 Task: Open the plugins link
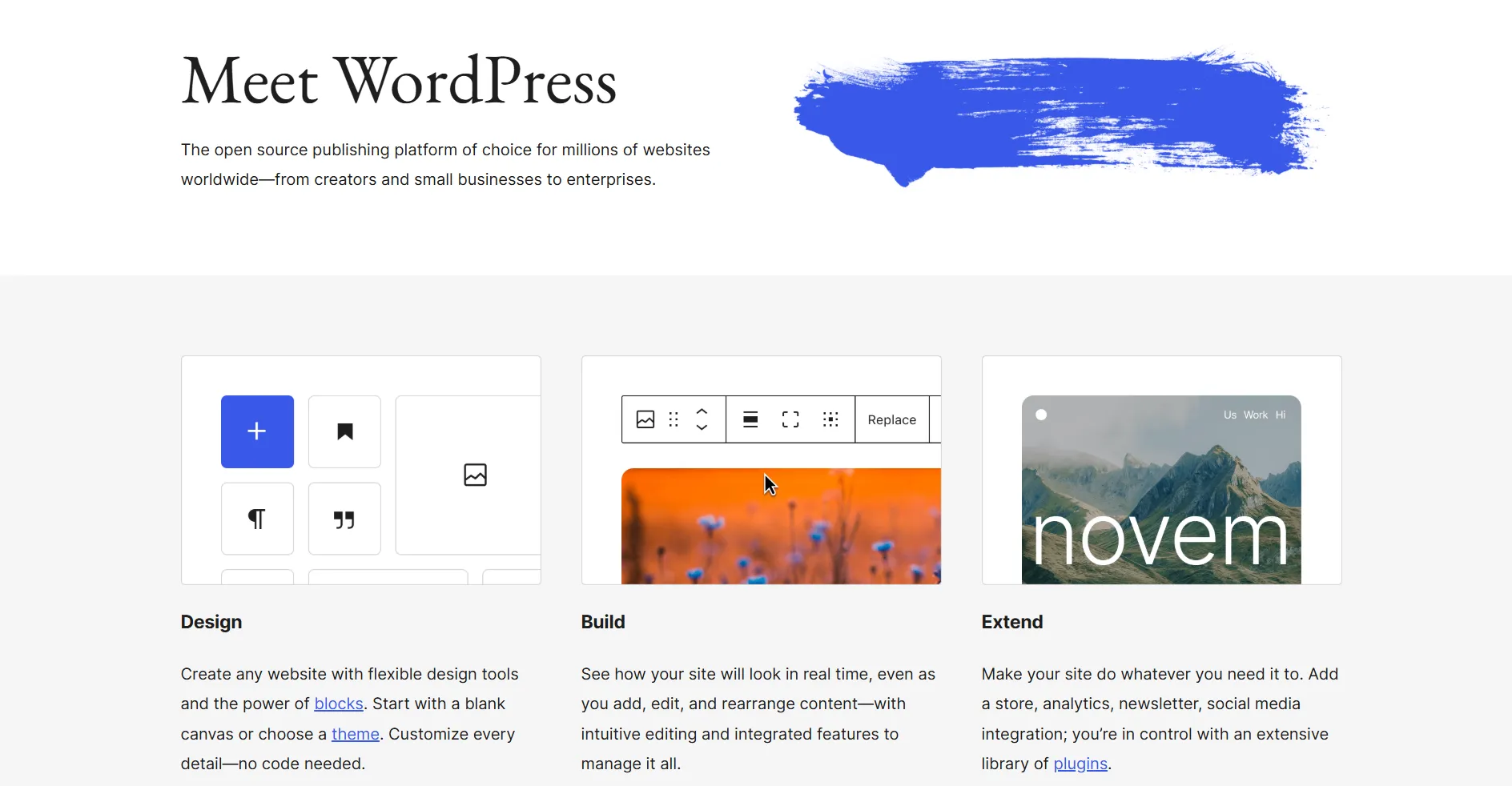[1080, 764]
